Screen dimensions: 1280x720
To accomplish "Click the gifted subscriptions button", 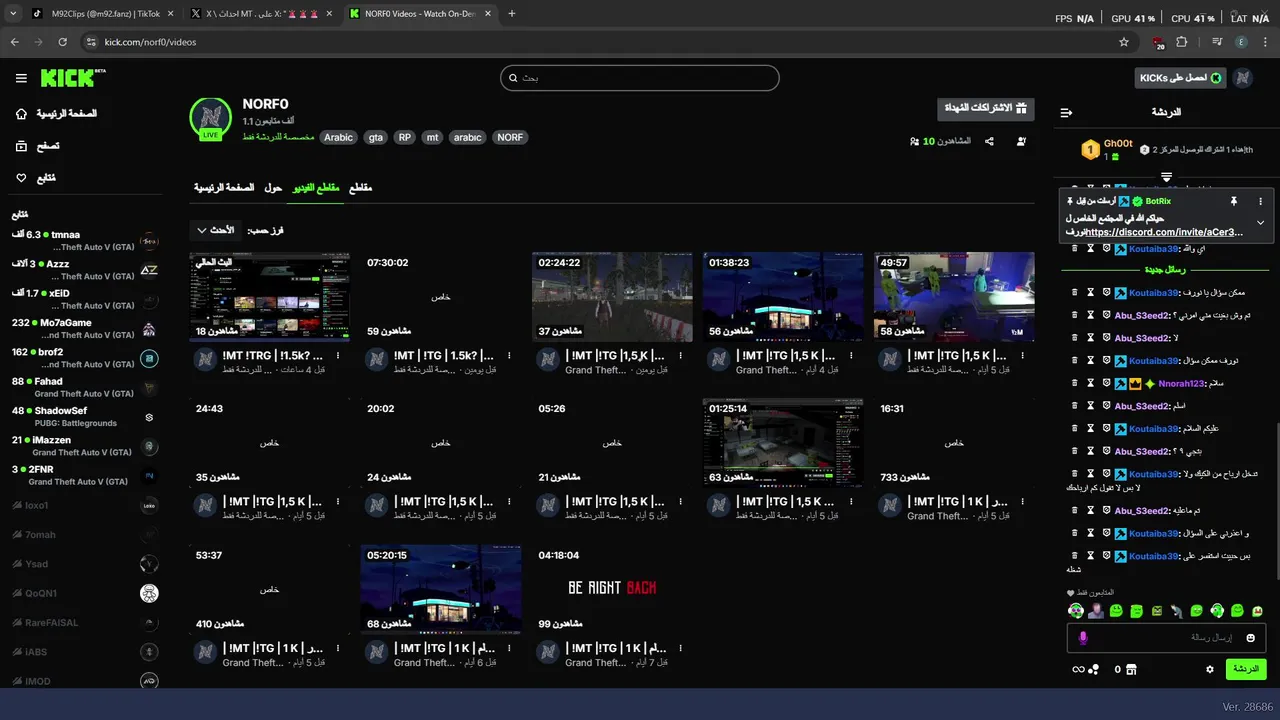I will point(986,108).
